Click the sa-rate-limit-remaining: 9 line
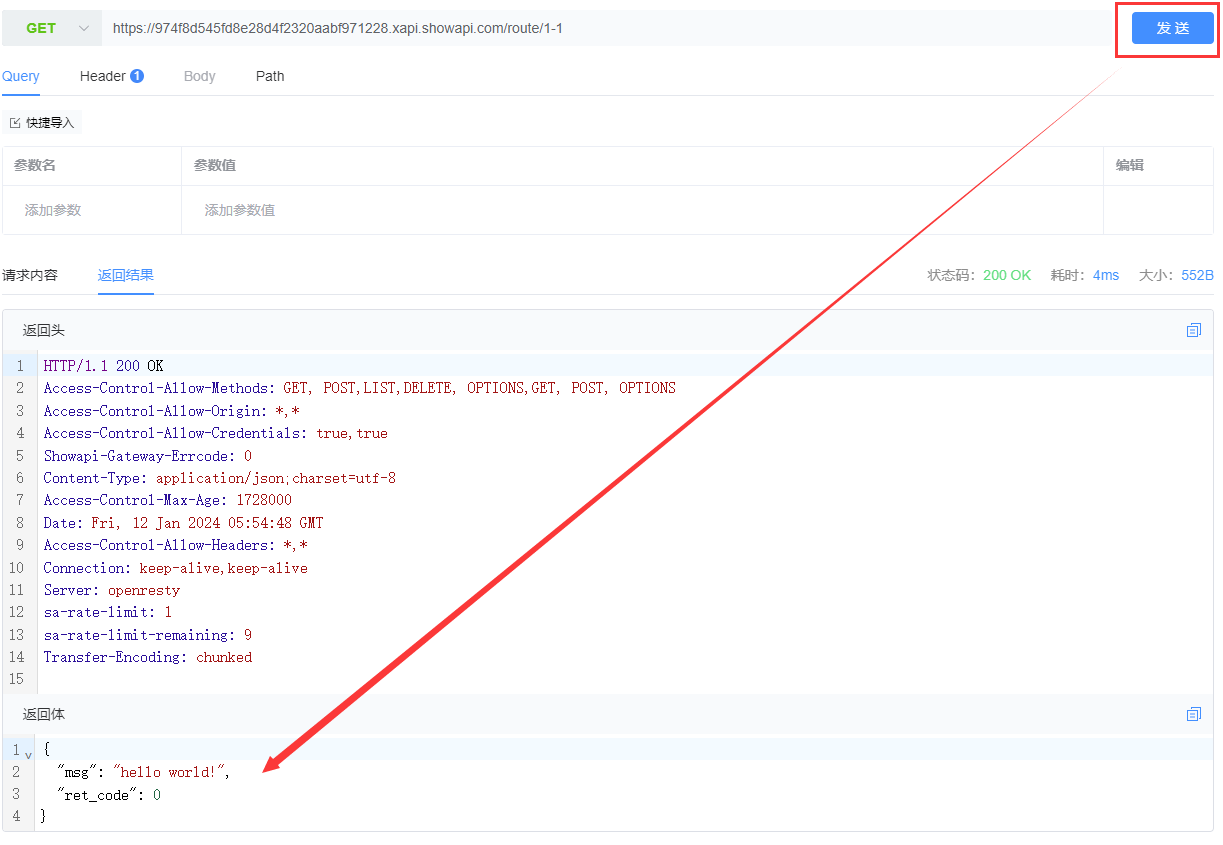 147,635
